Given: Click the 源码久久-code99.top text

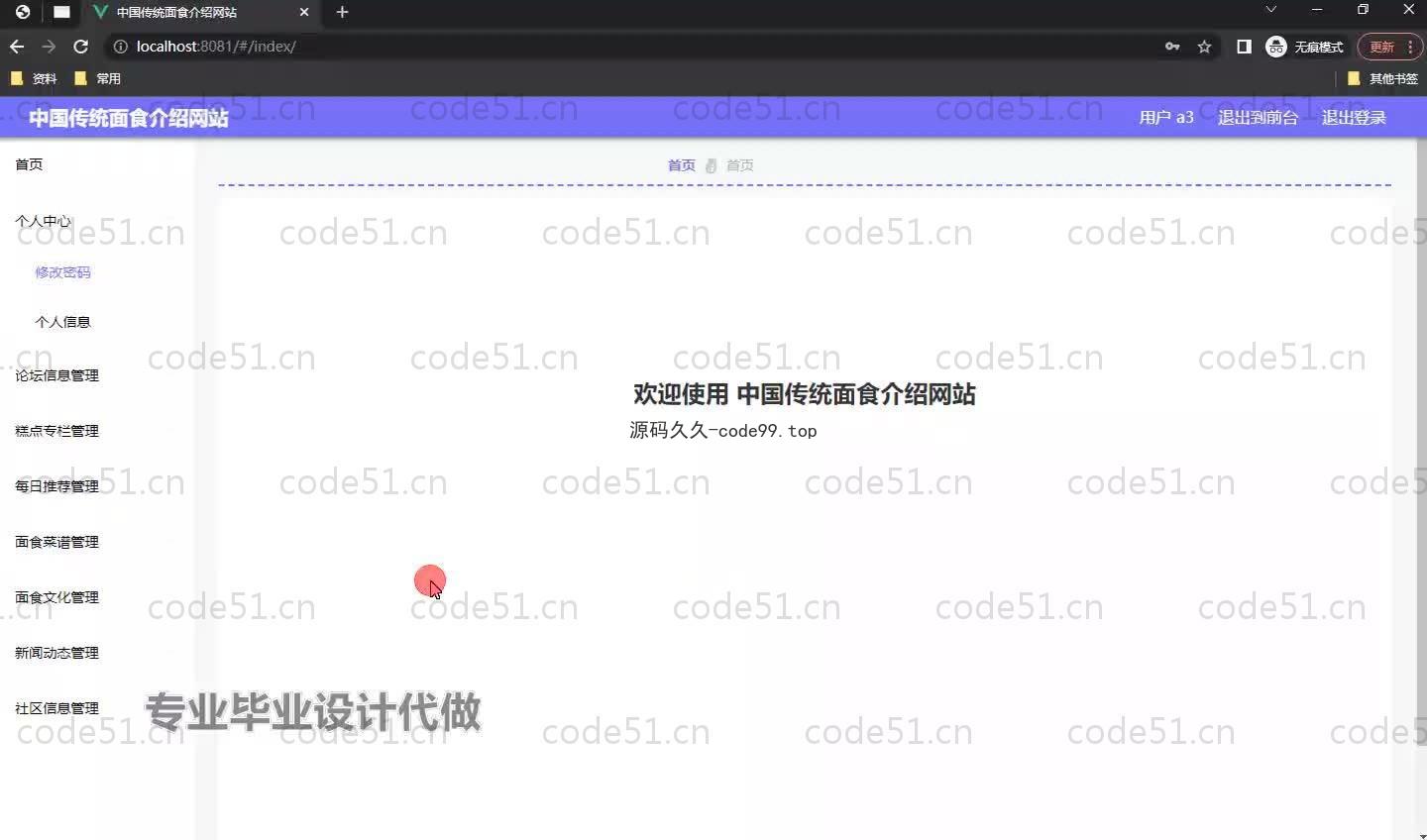Looking at the screenshot, I should [723, 431].
